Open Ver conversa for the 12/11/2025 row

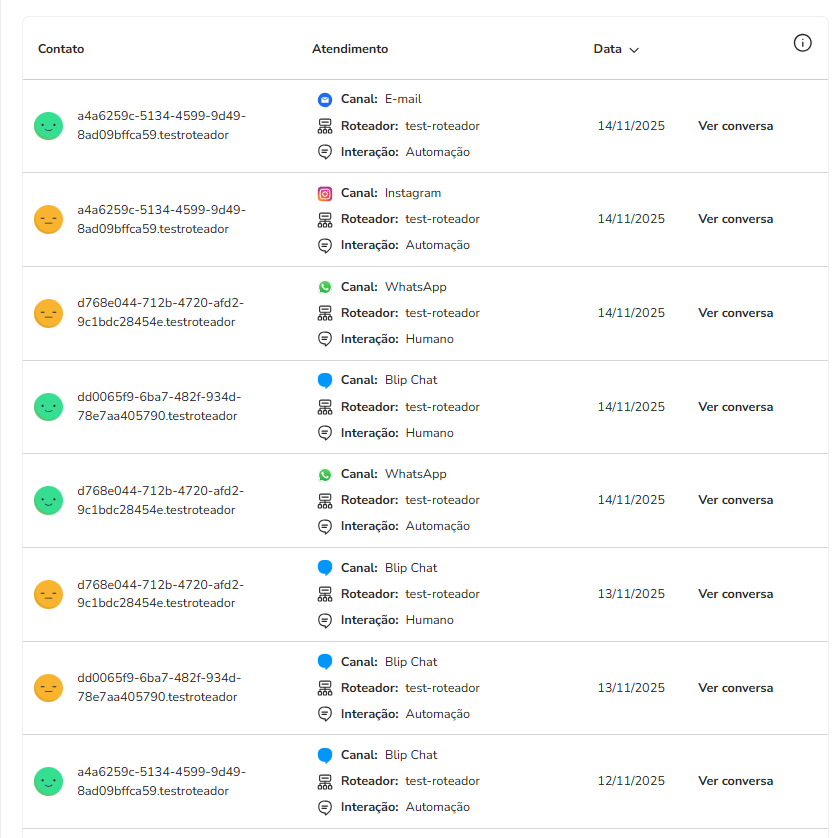tap(735, 781)
